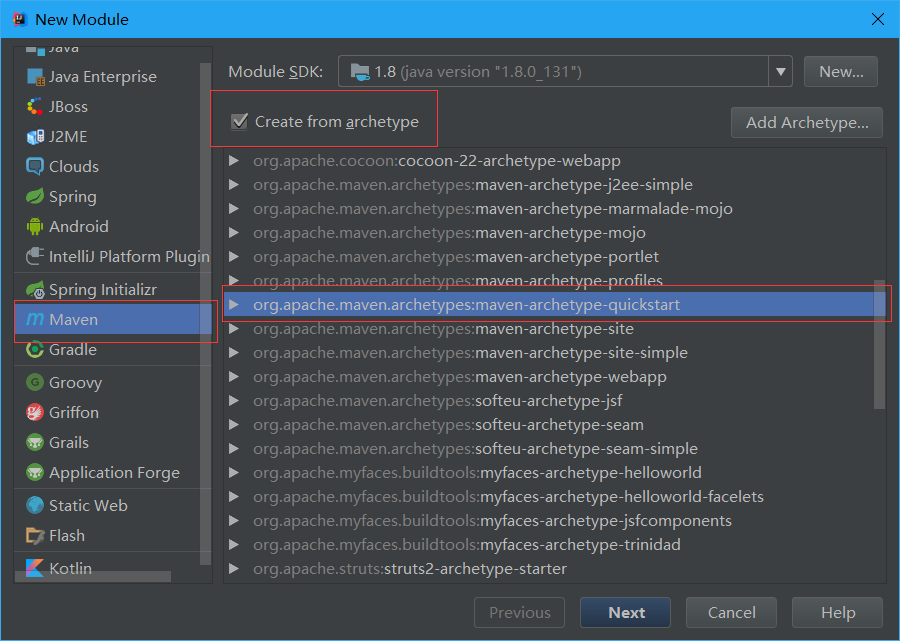The width and height of the screenshot is (900, 641).
Task: Click the Flash folder icon
Action: [35, 535]
